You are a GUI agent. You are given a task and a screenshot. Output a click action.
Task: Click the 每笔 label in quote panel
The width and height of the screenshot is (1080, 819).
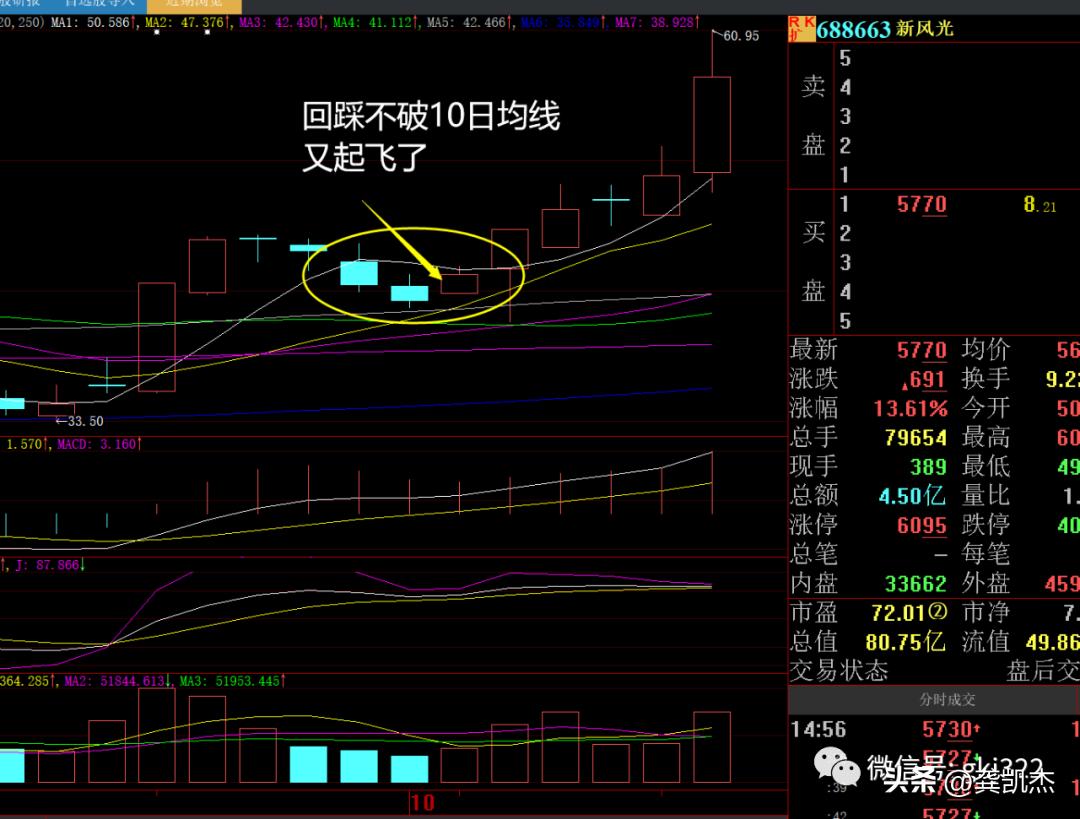pos(985,554)
